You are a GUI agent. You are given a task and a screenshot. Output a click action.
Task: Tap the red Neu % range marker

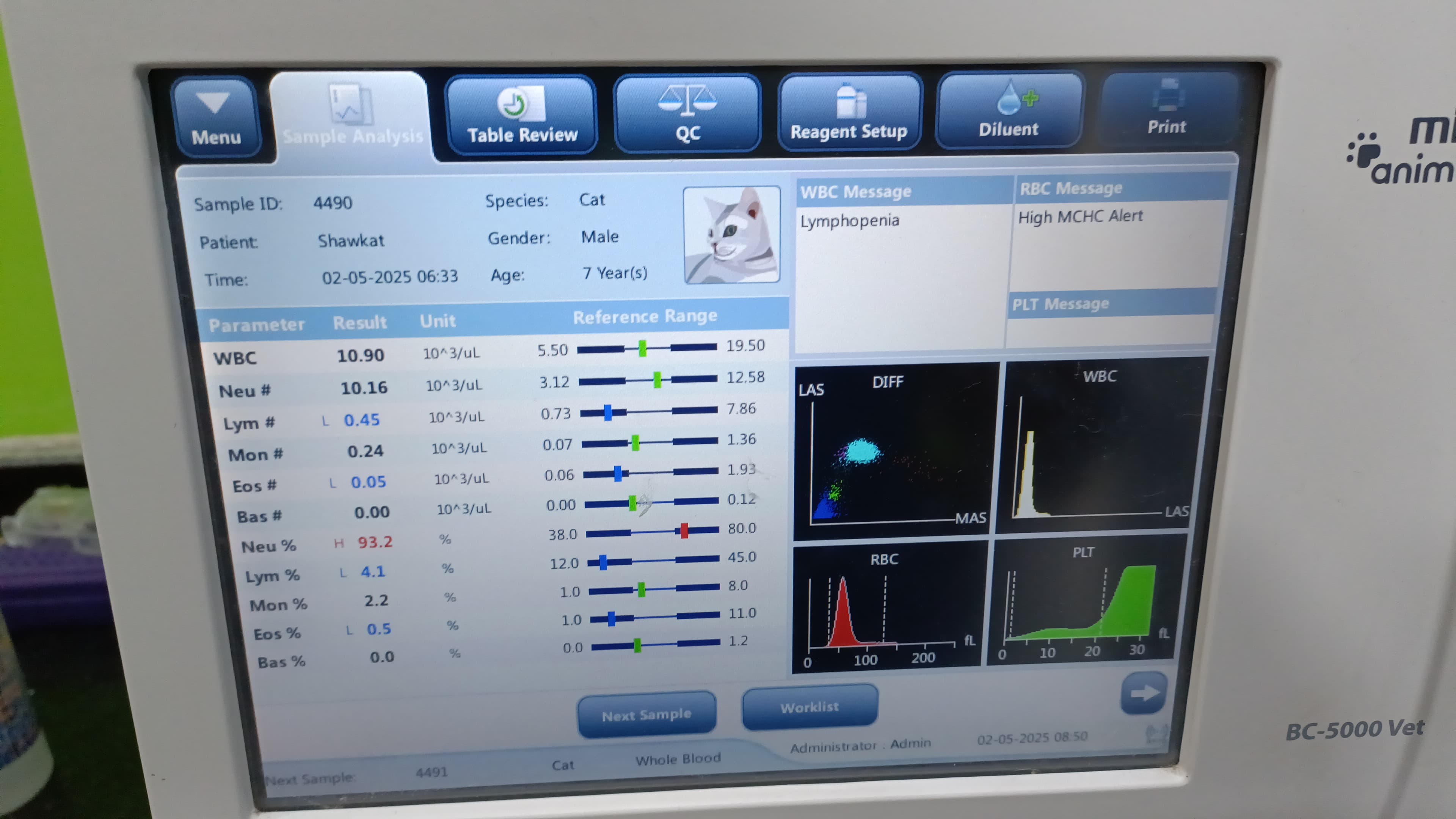pos(684,530)
